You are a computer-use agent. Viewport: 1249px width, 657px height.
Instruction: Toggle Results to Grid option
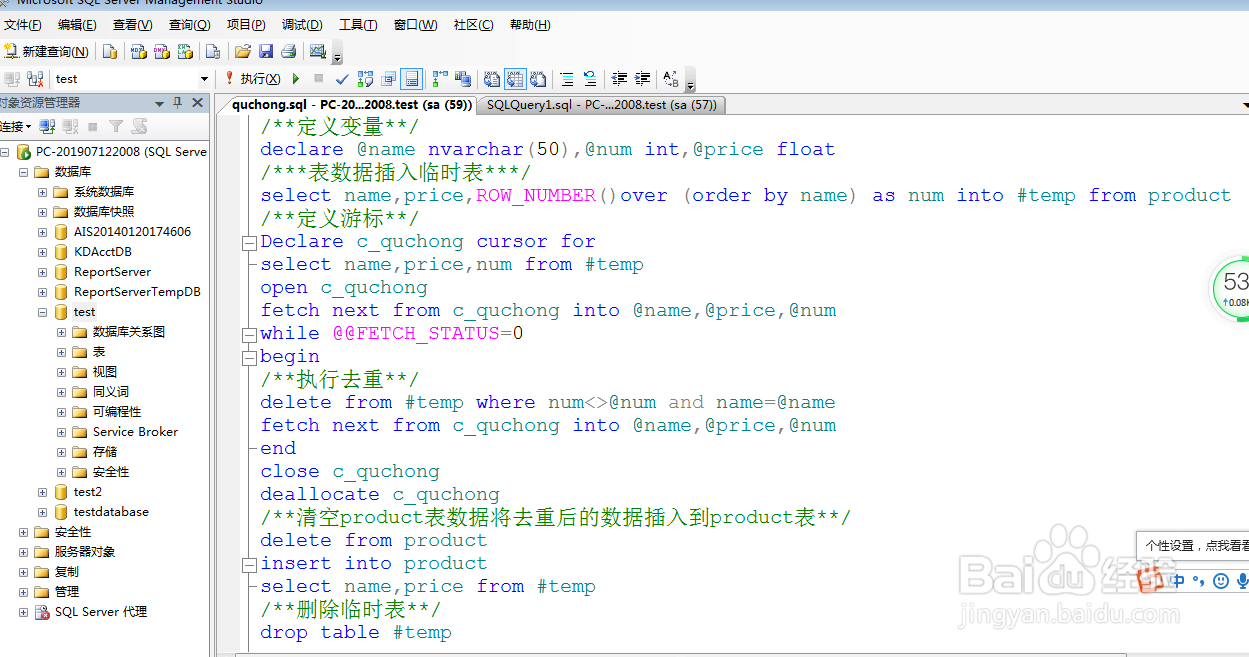click(x=515, y=78)
